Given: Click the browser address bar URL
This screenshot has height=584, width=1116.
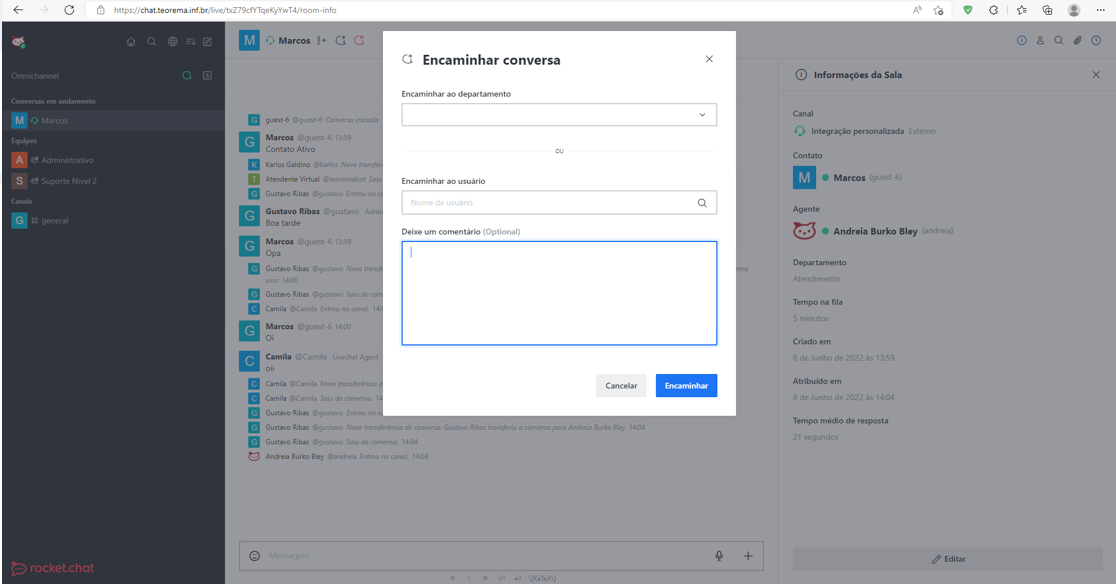Looking at the screenshot, I should [x=225, y=10].
